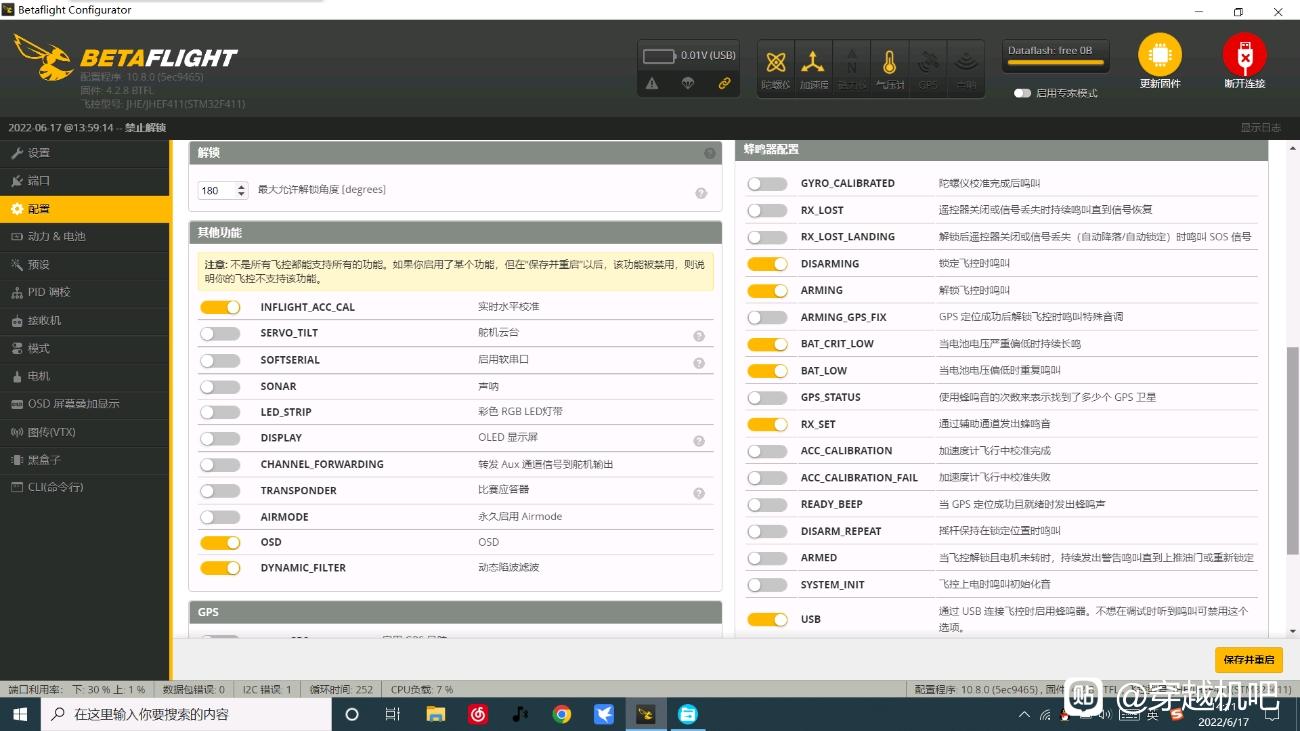Click the arming warning triangle icon
This screenshot has height=731, width=1300.
652,84
